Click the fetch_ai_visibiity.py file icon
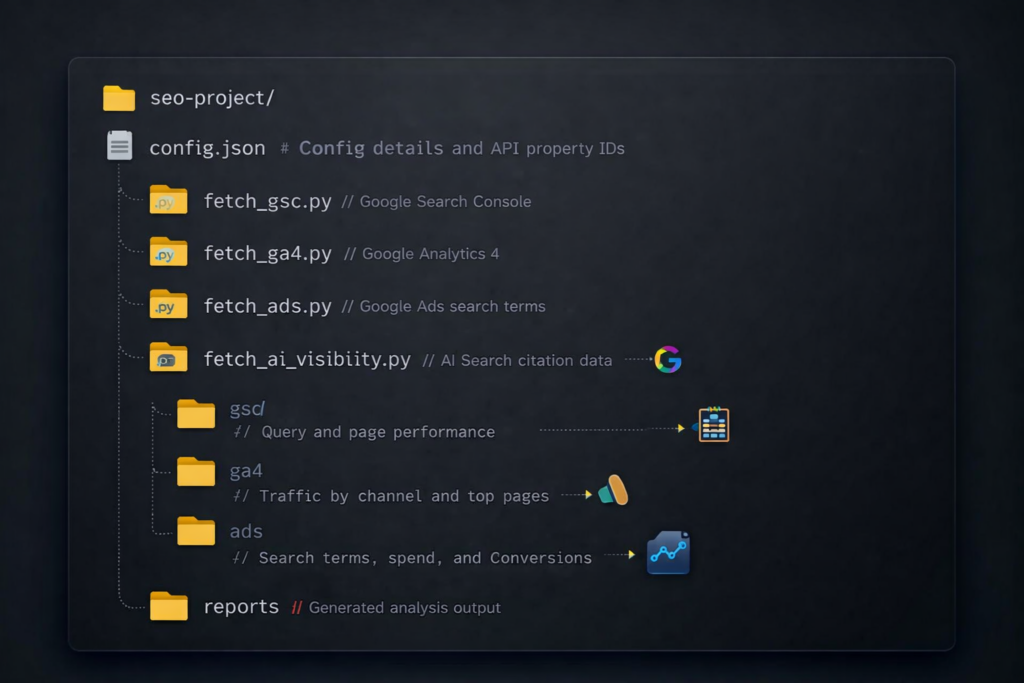1024x683 pixels. (x=167, y=357)
